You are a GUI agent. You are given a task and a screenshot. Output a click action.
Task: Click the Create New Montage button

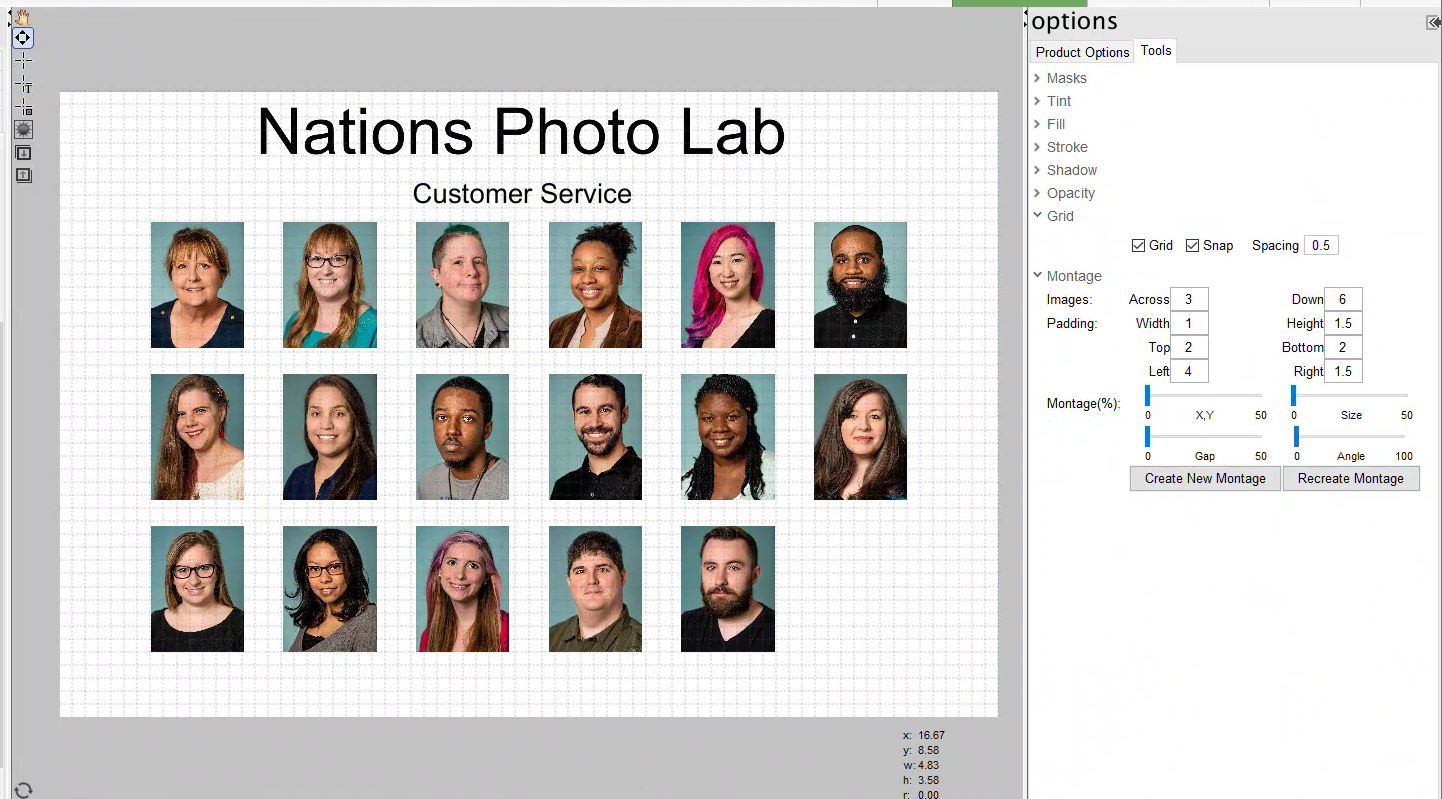(1205, 478)
